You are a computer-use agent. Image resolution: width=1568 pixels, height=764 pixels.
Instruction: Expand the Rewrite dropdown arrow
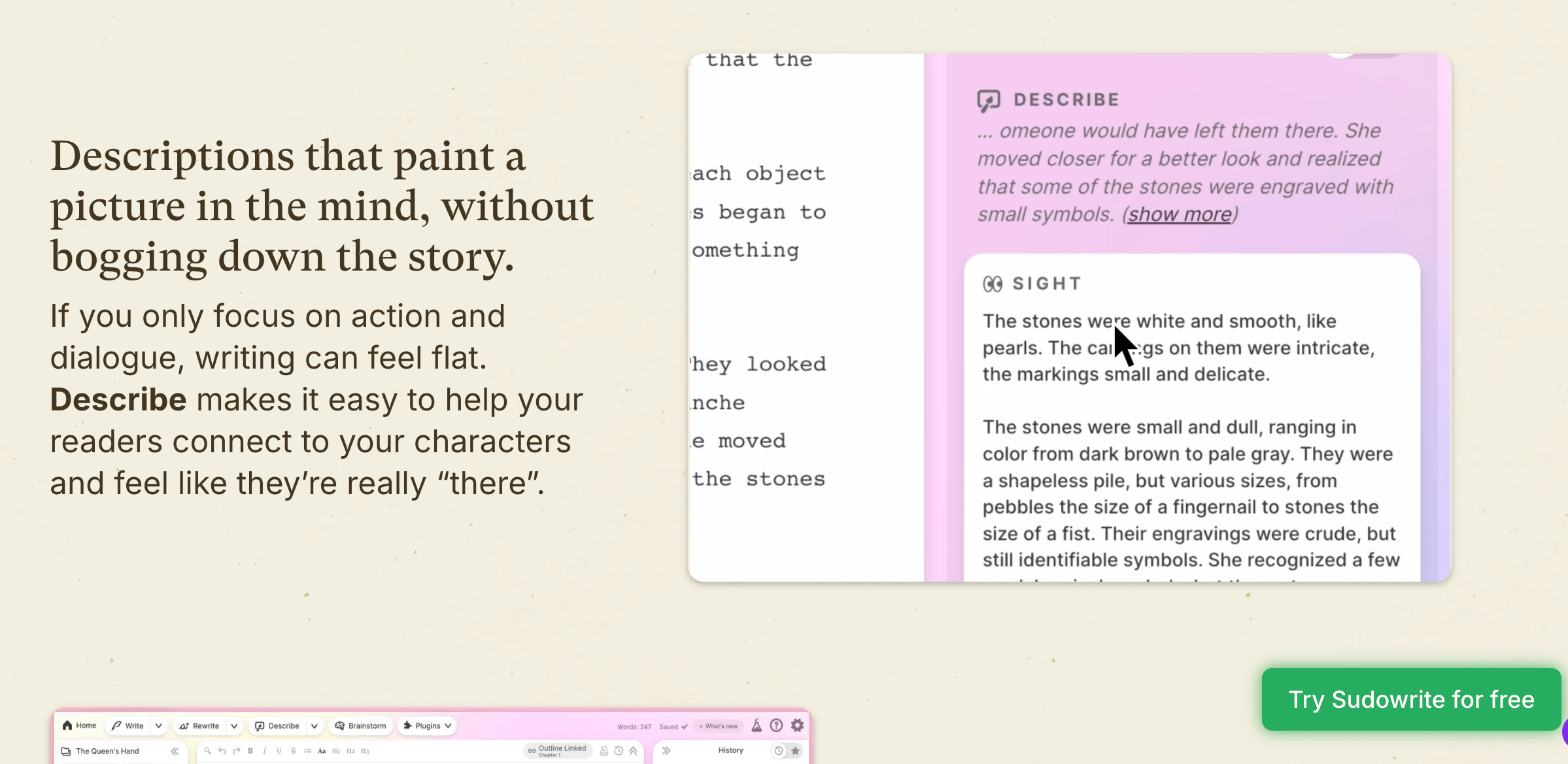234,725
